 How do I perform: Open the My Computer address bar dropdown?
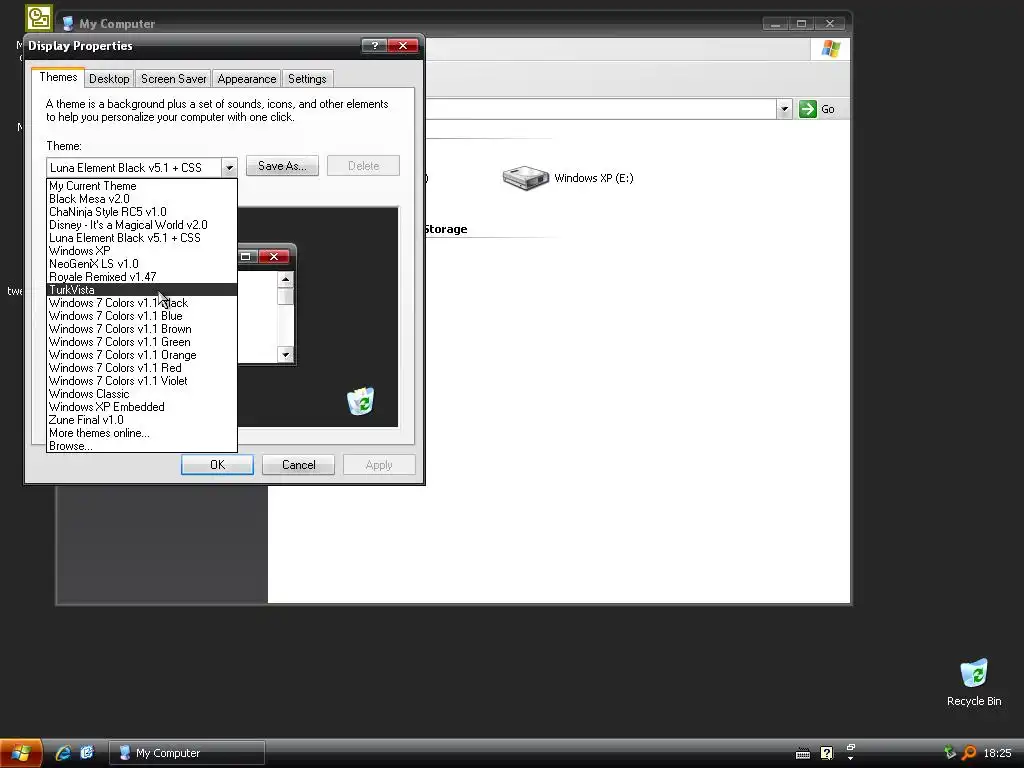click(x=784, y=109)
